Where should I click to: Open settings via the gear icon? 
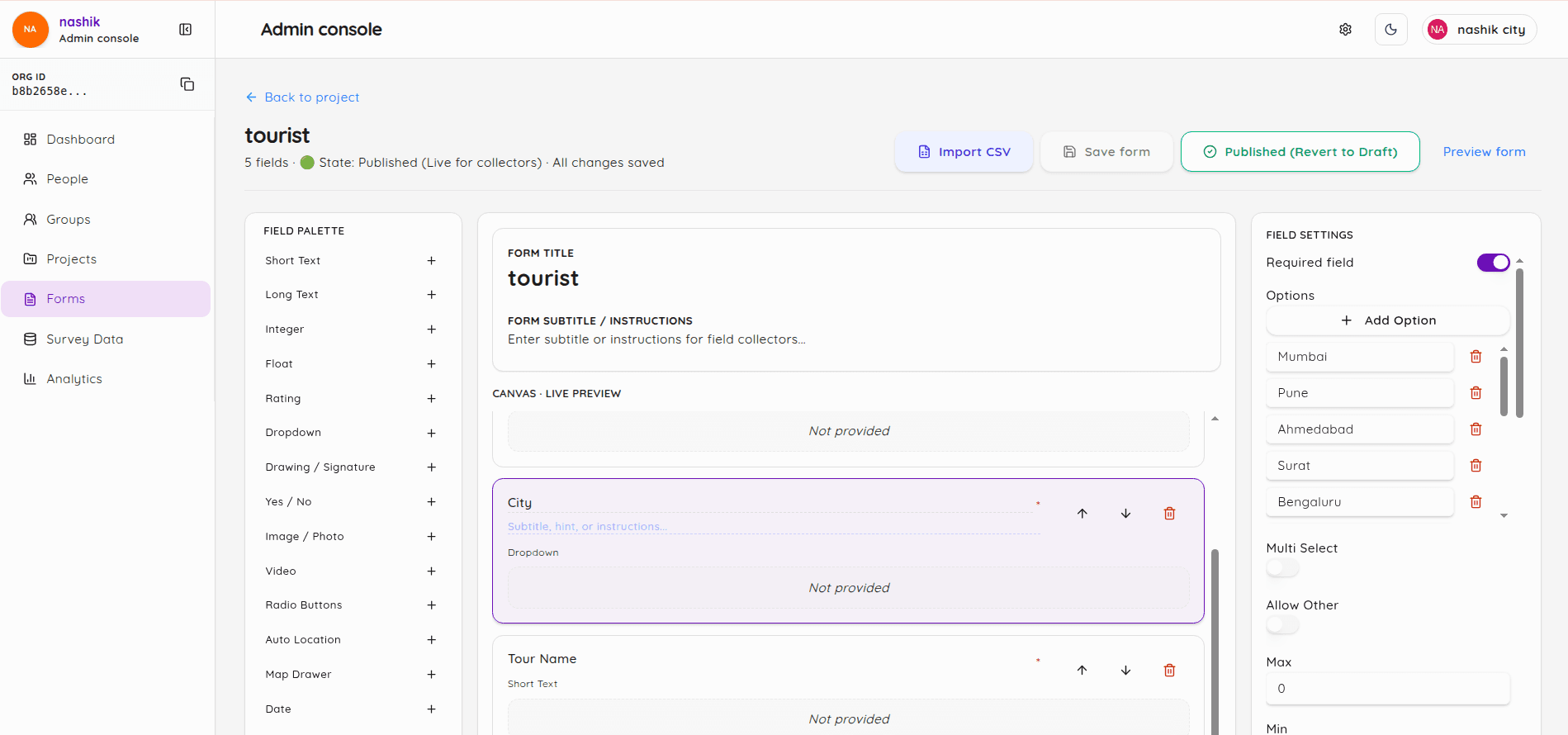coord(1345,30)
